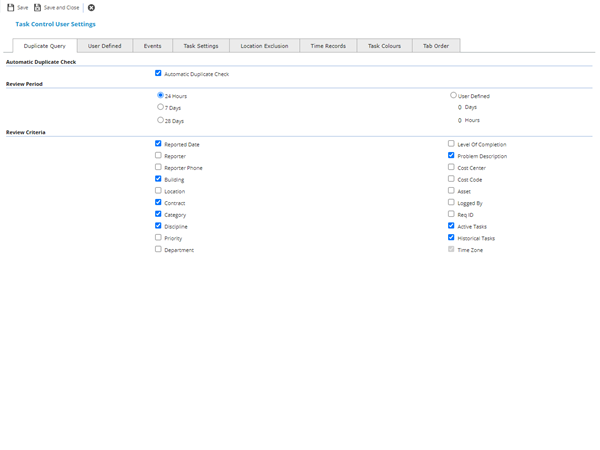The width and height of the screenshot is (600, 450).
Task: Go to the Task Settings tab
Action: [x=200, y=46]
